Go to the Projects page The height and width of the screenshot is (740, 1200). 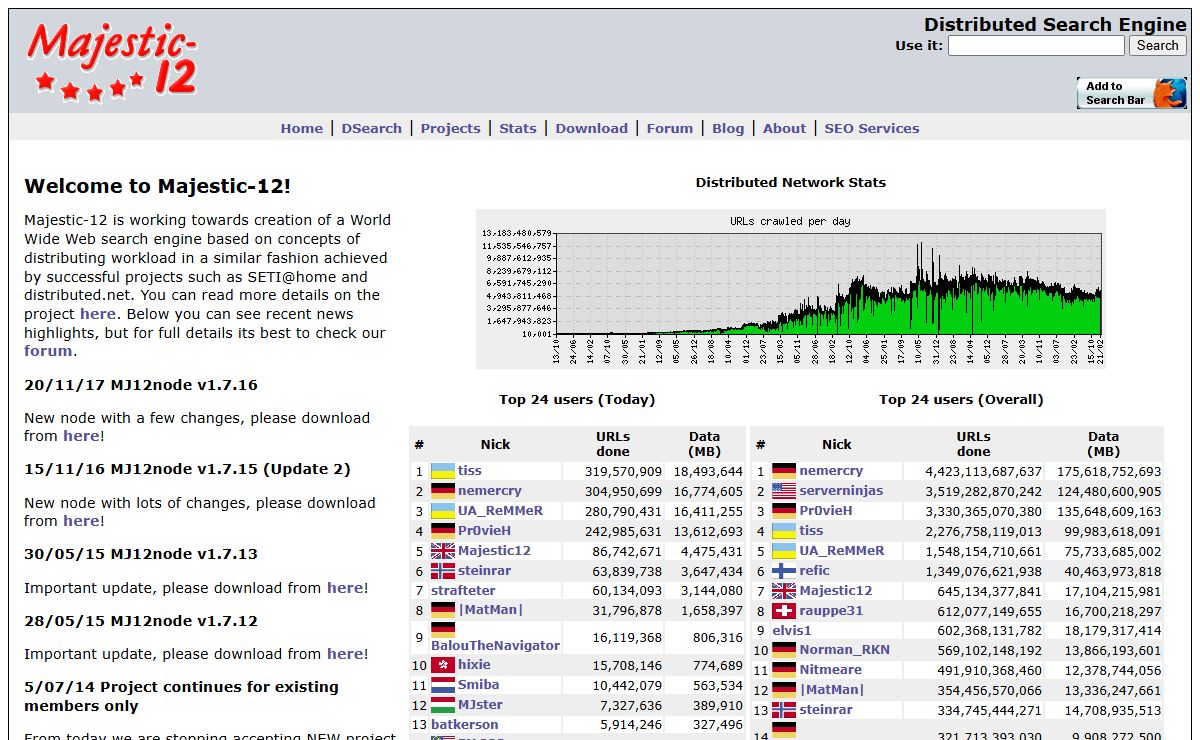click(451, 128)
